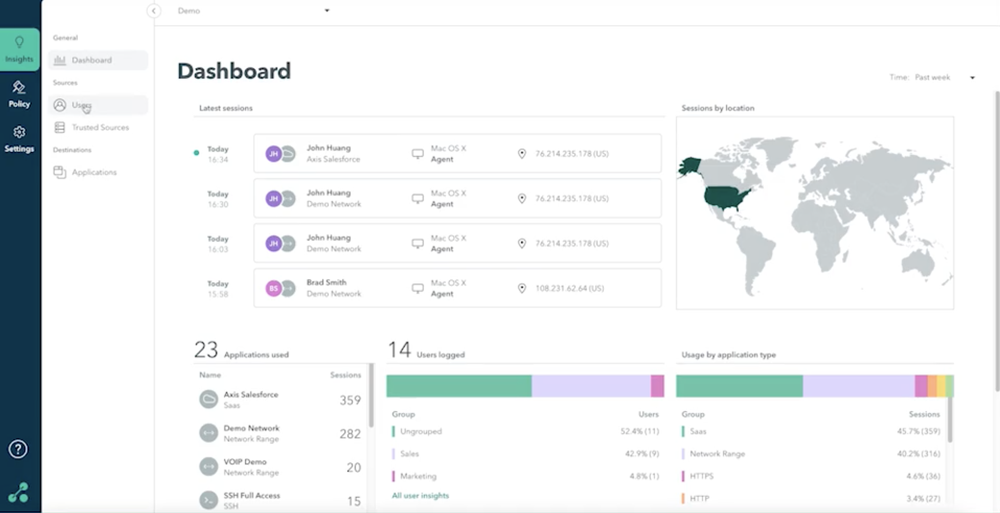Click Alaska on the sessions map
1000x513 pixels.
click(689, 167)
